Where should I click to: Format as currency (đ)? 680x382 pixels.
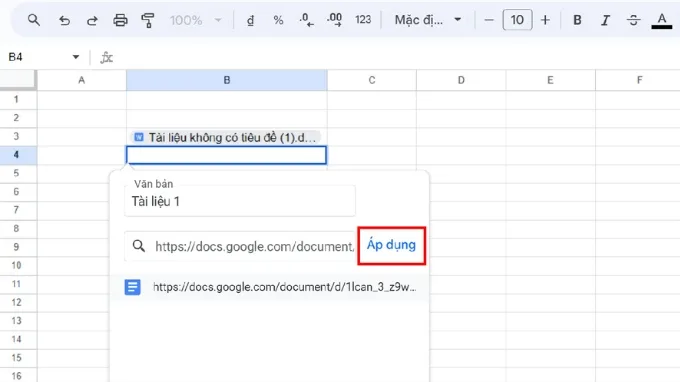[250, 20]
